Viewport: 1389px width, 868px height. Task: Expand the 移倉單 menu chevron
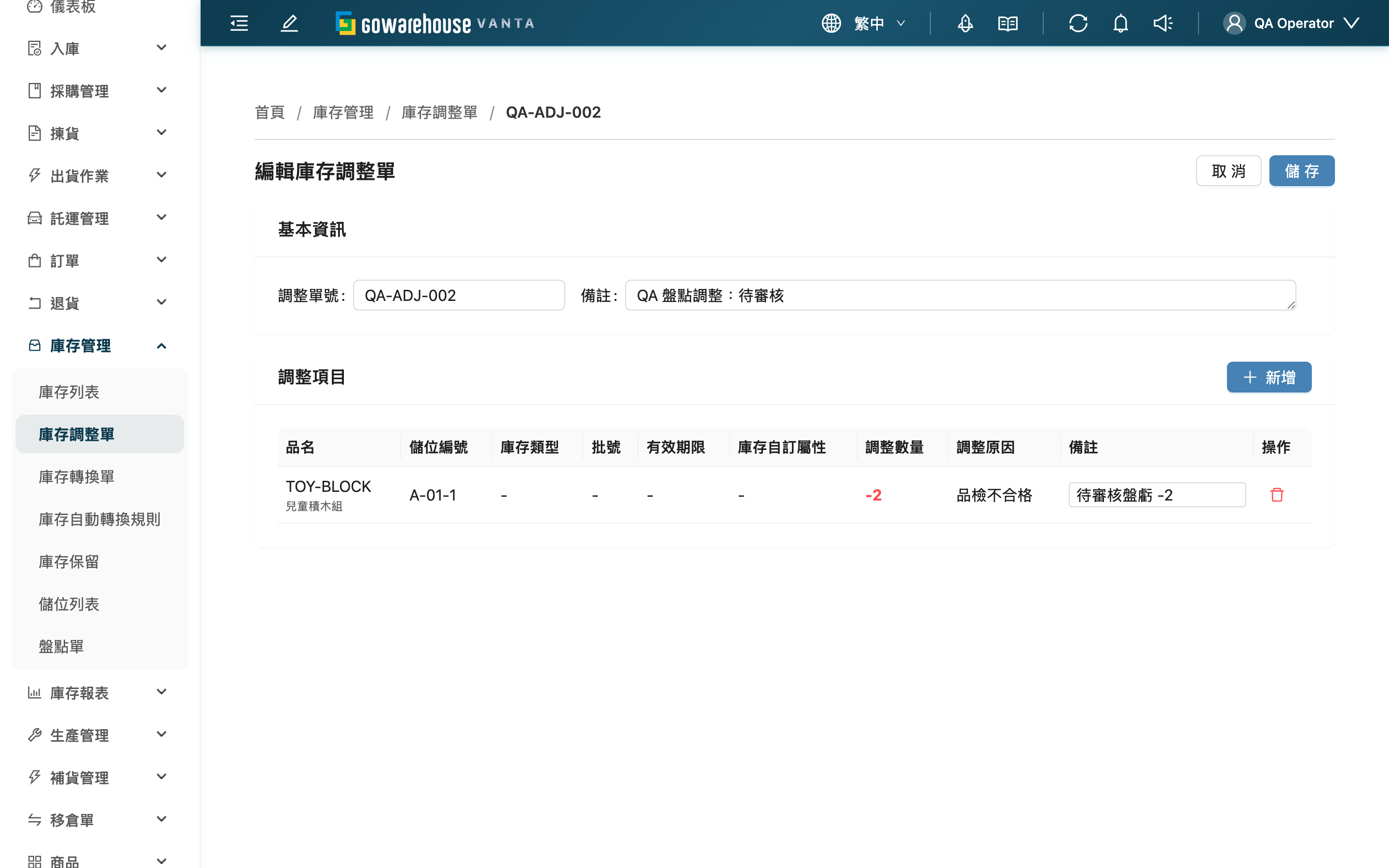[162, 820]
